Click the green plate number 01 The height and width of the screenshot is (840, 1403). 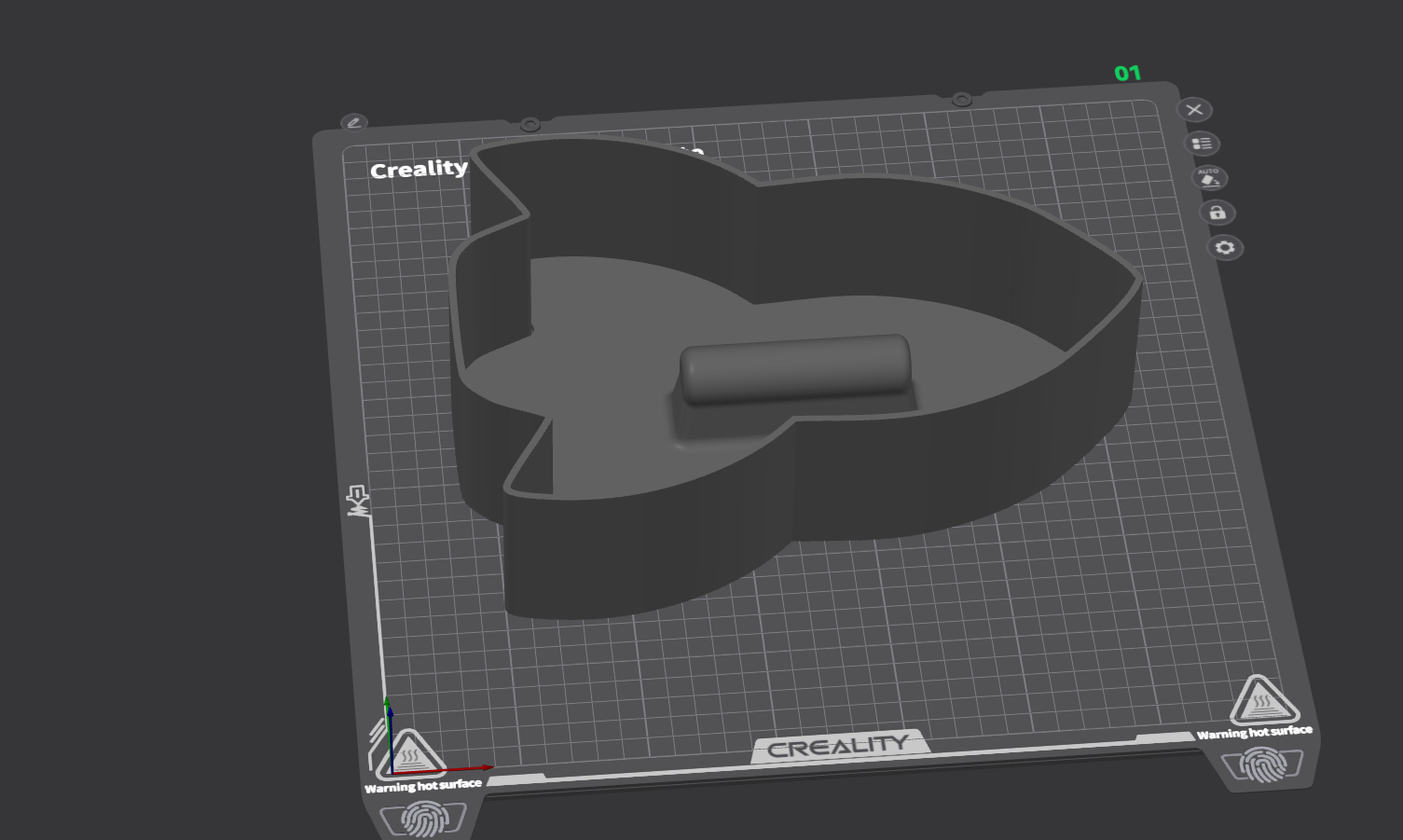point(1127,73)
